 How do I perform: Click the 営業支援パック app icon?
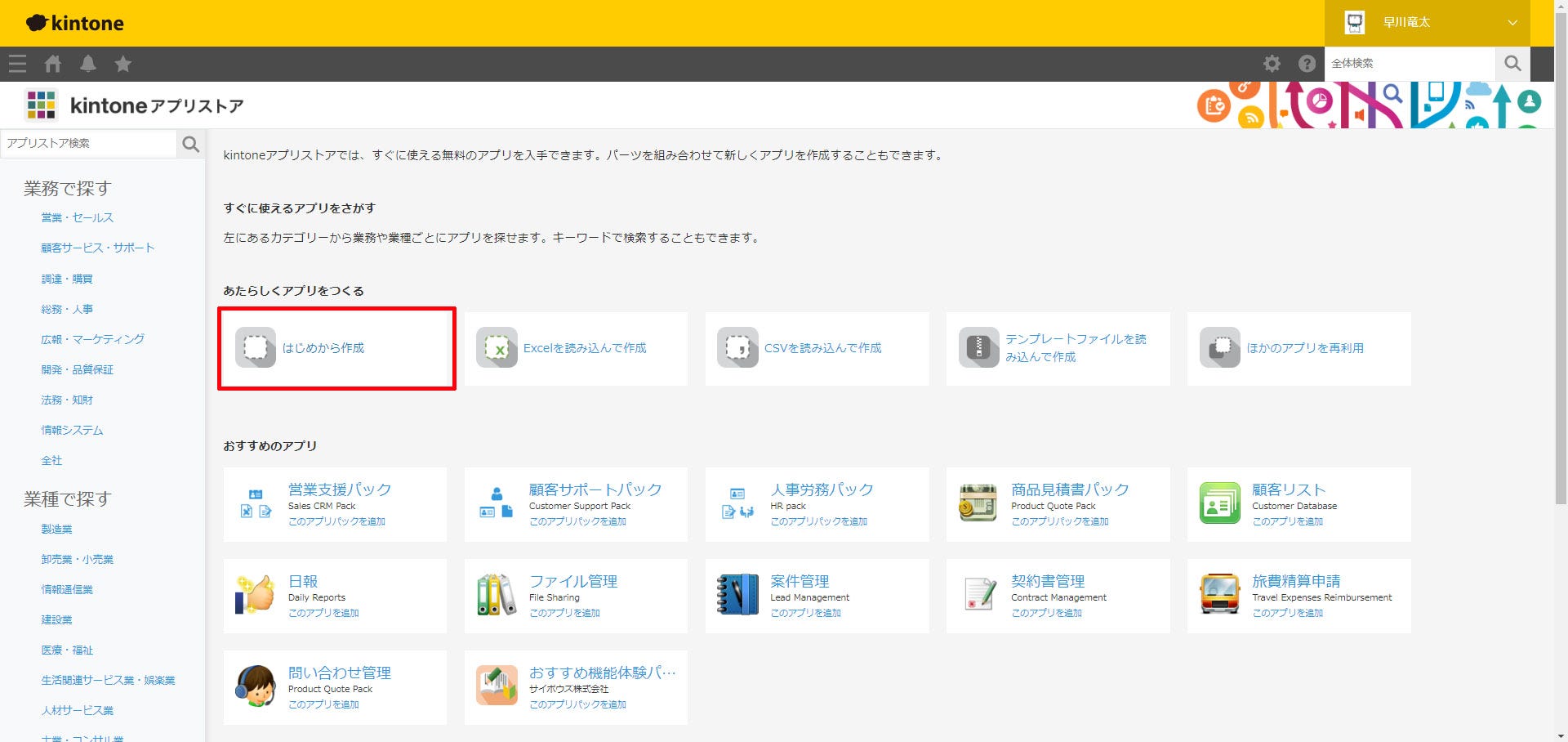tap(256, 503)
